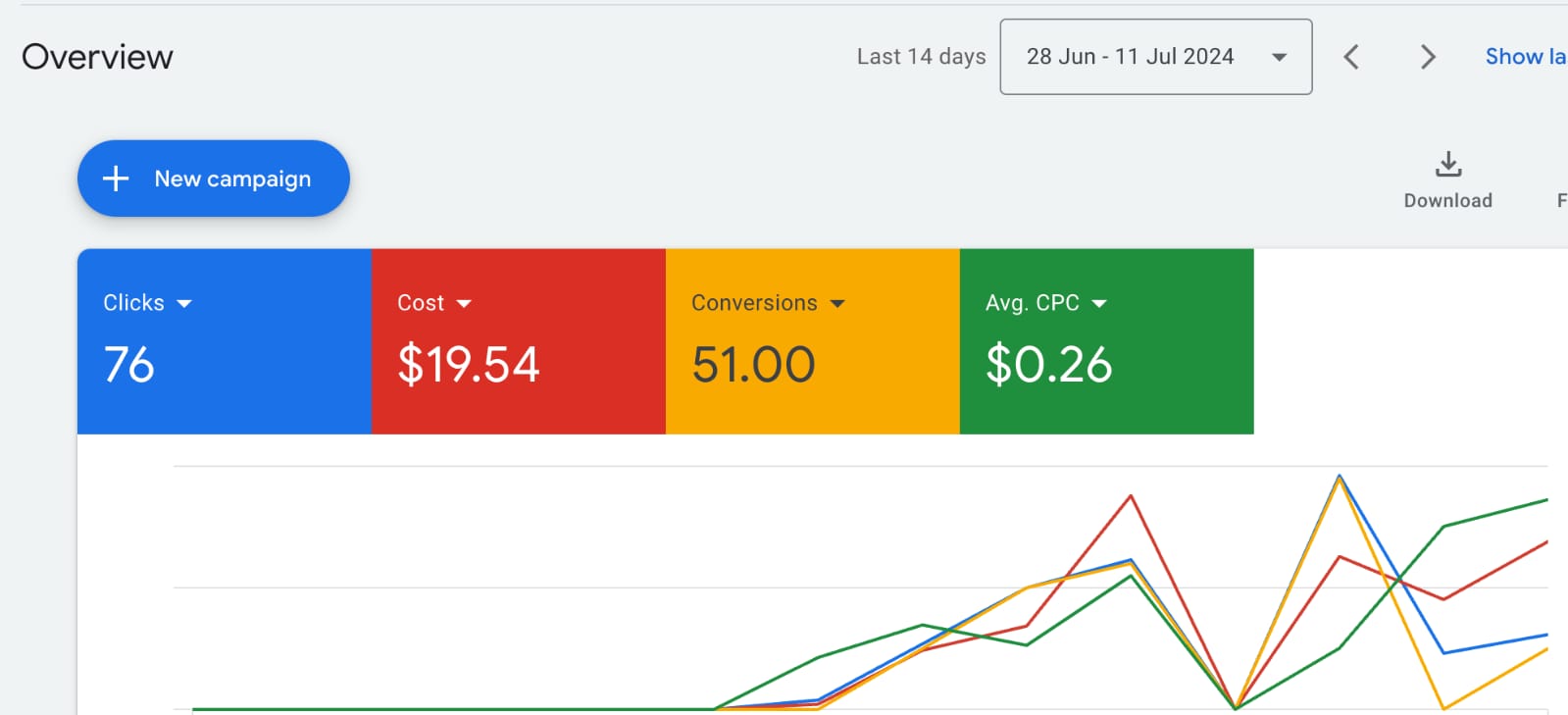Click the Download arrow icon
This screenshot has height=715, width=1568.
[x=1447, y=165]
